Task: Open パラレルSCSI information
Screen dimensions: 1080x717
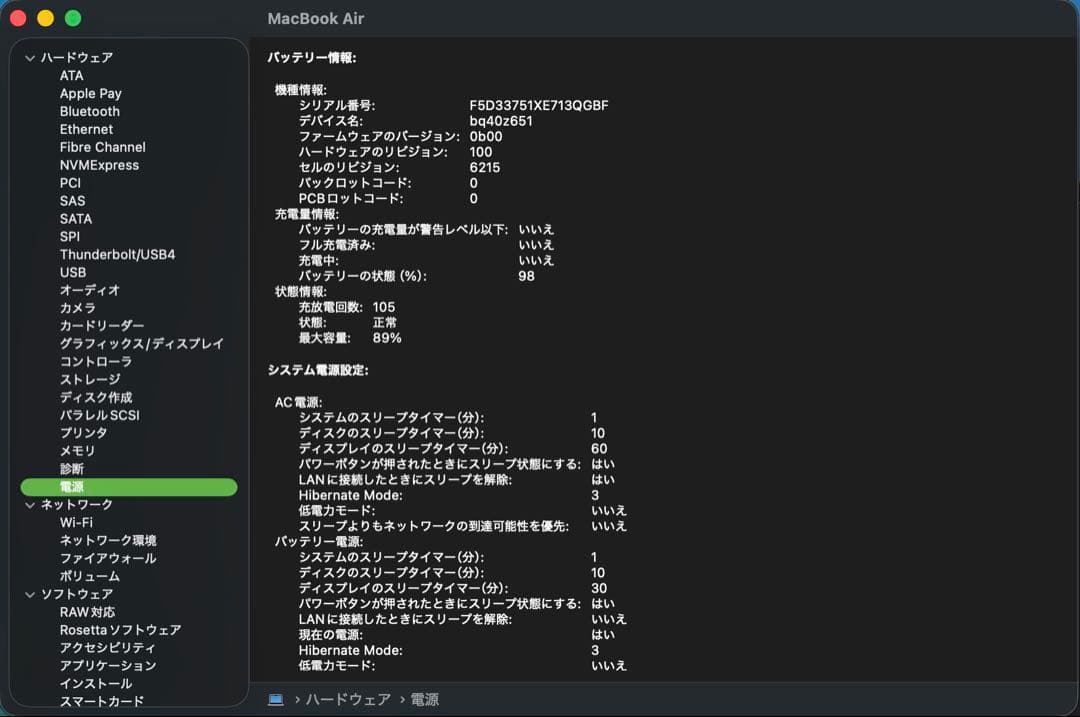Action: click(99, 415)
